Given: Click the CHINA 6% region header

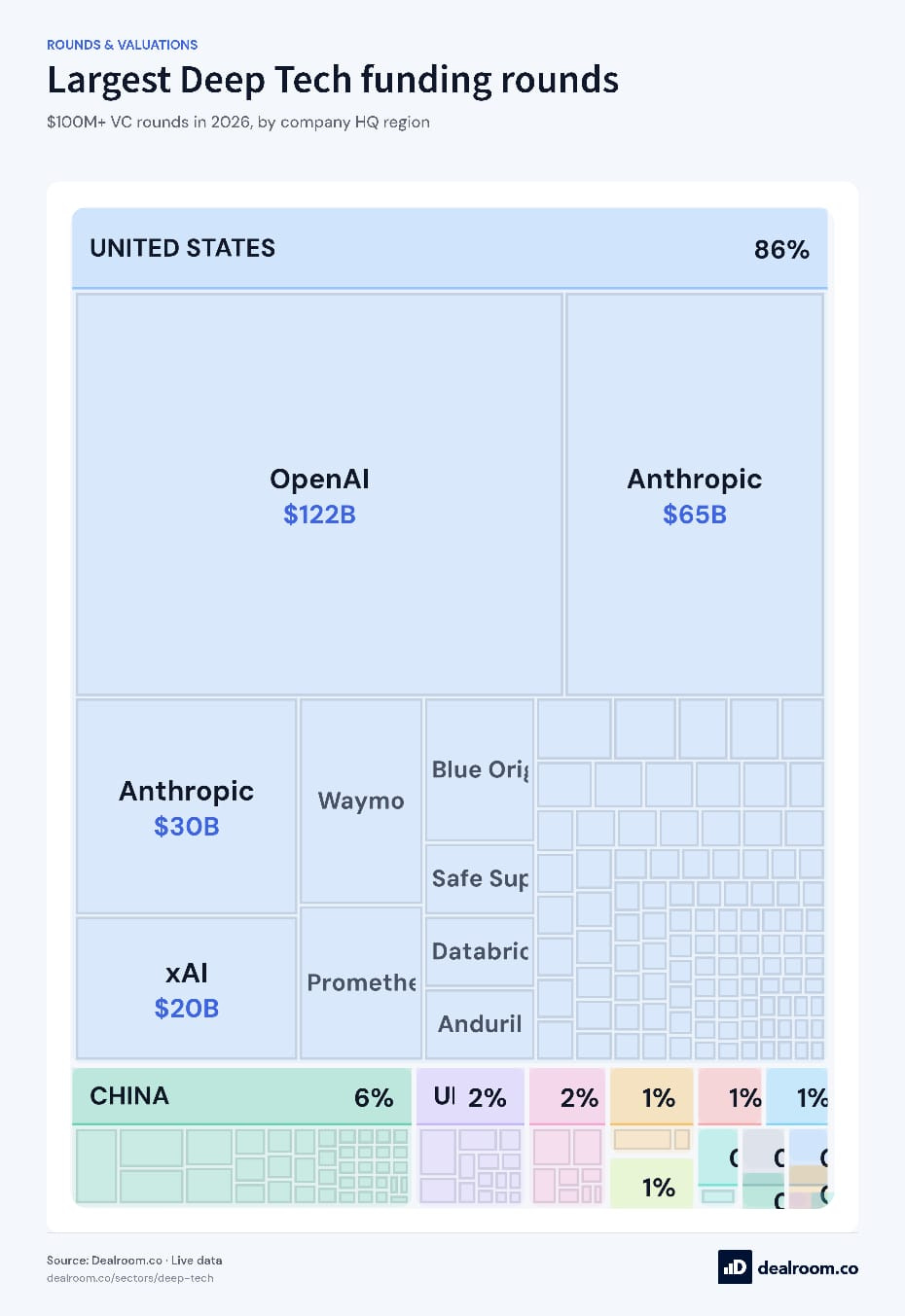Looking at the screenshot, I should (241, 1097).
